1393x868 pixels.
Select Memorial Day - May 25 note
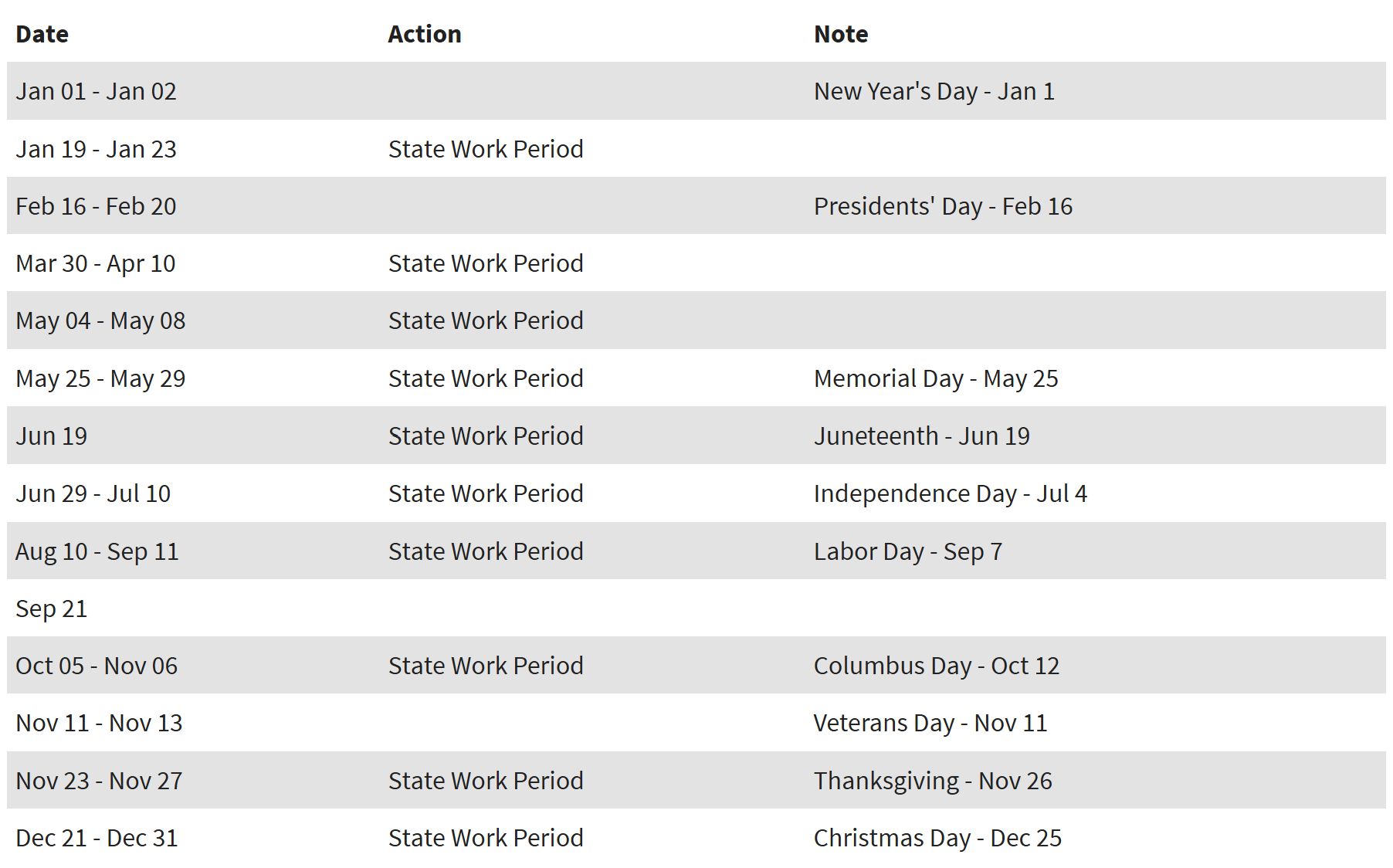coord(936,378)
